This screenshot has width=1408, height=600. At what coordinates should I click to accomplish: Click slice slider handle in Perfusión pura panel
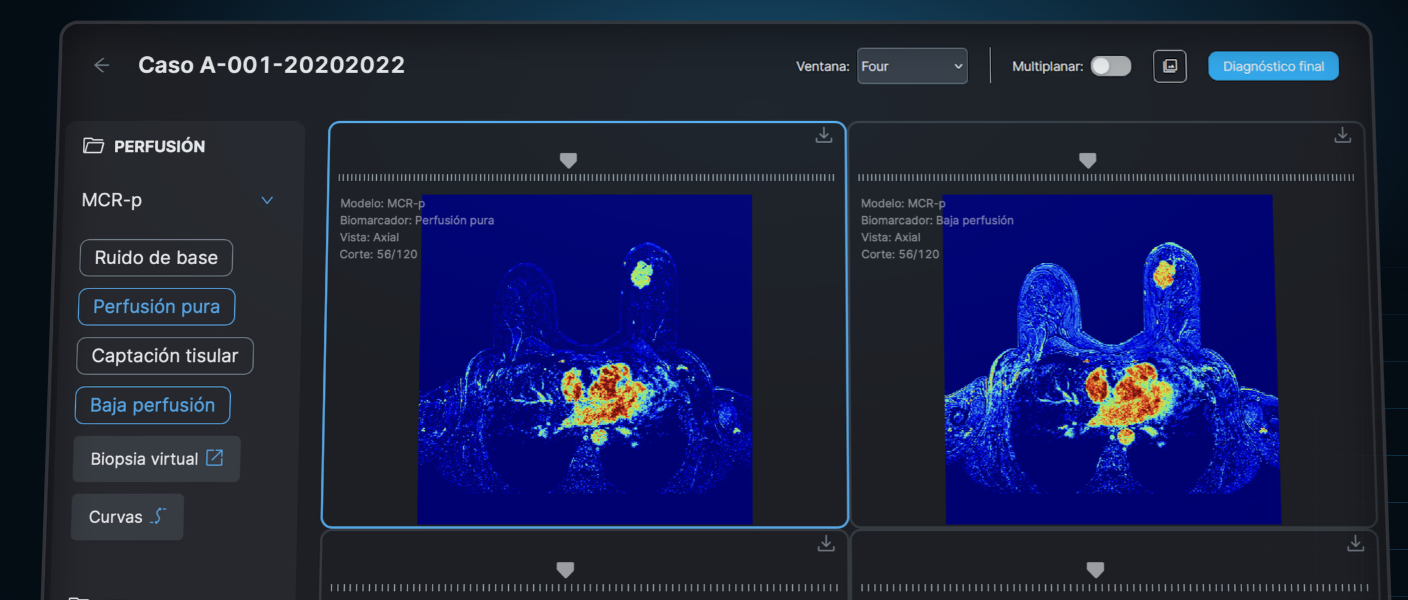pyautogui.click(x=568, y=160)
